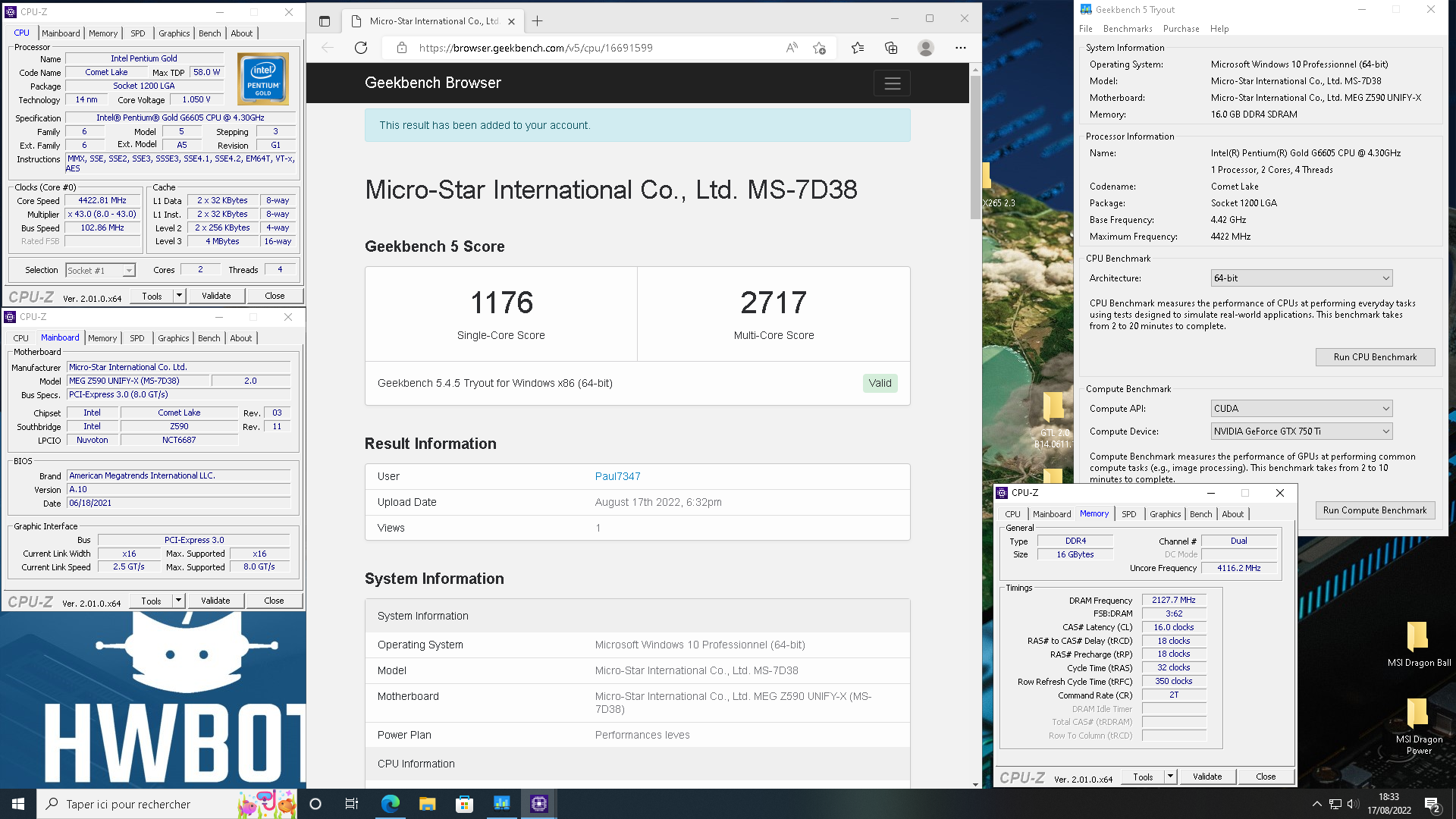The image size is (1456, 819).
Task: Open Purchase menu in Geekbench 5
Action: click(1181, 29)
